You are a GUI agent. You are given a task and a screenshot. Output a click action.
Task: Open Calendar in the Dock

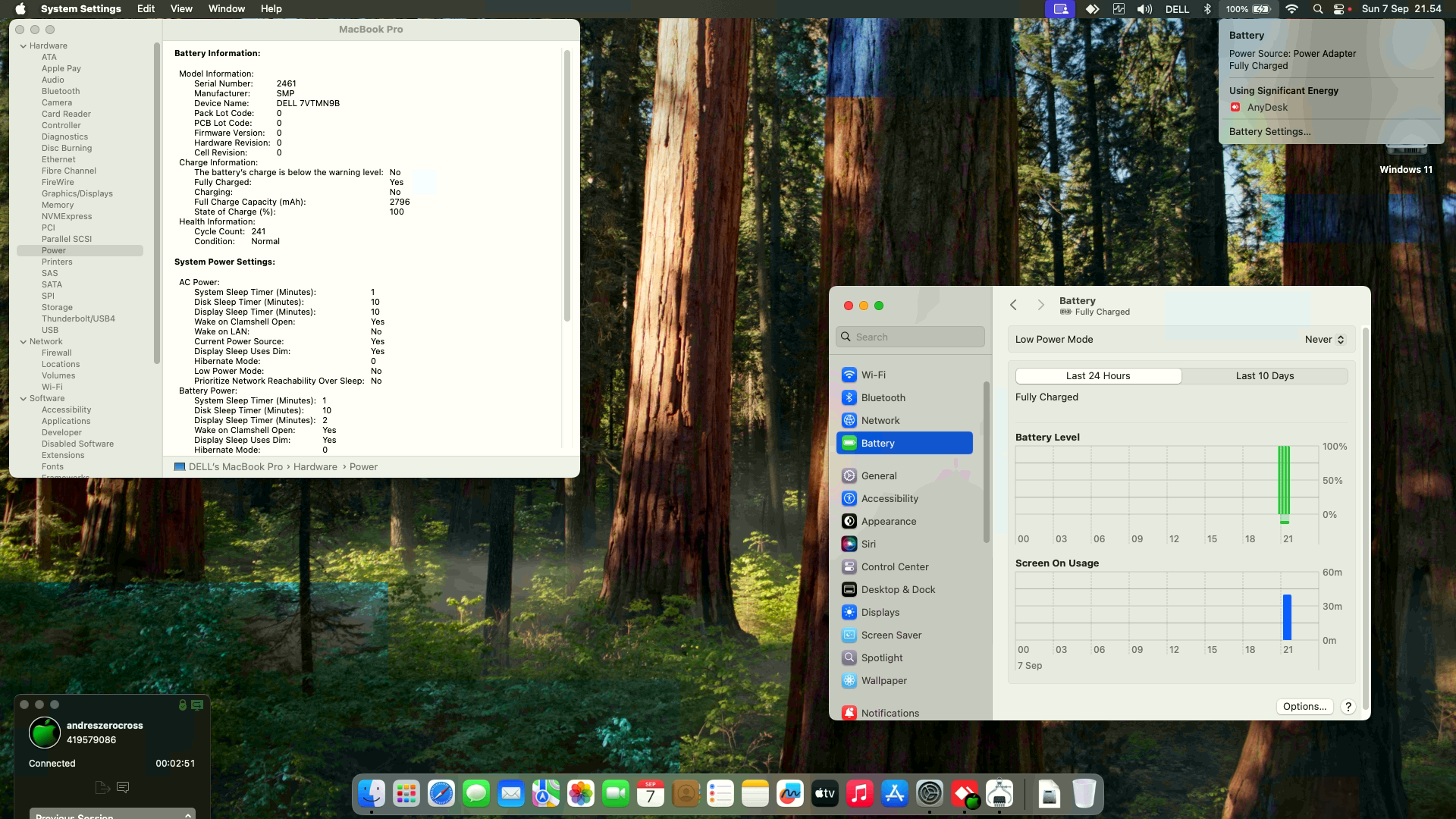(x=651, y=794)
